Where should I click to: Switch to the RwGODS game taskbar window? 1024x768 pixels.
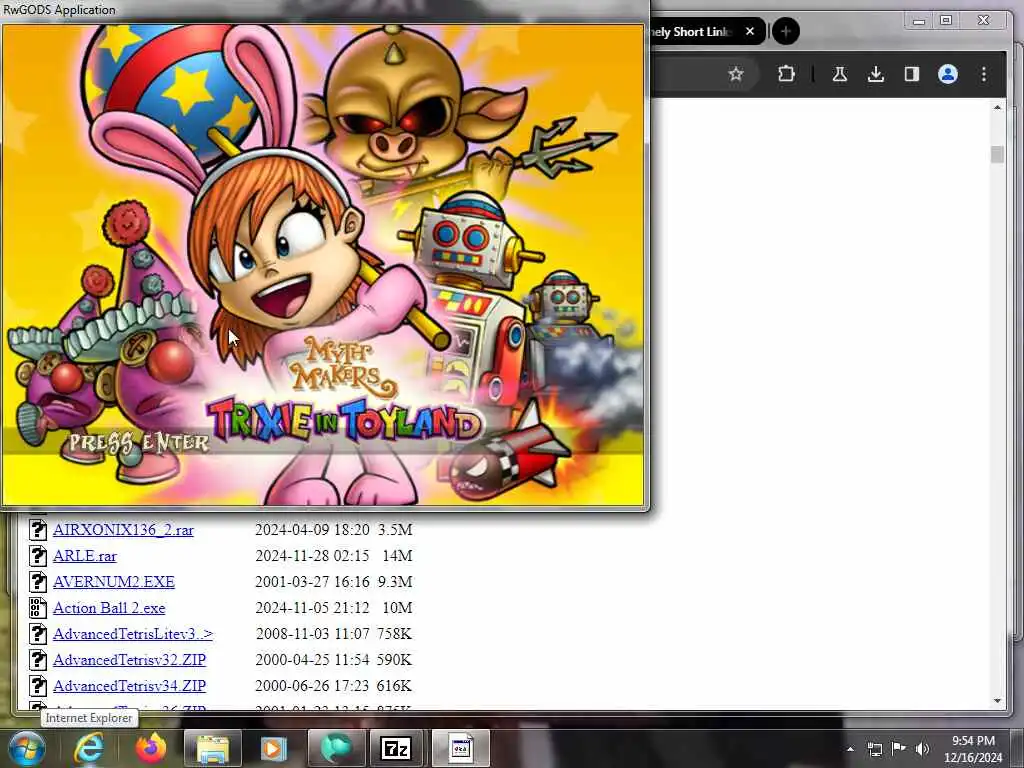[x=460, y=748]
